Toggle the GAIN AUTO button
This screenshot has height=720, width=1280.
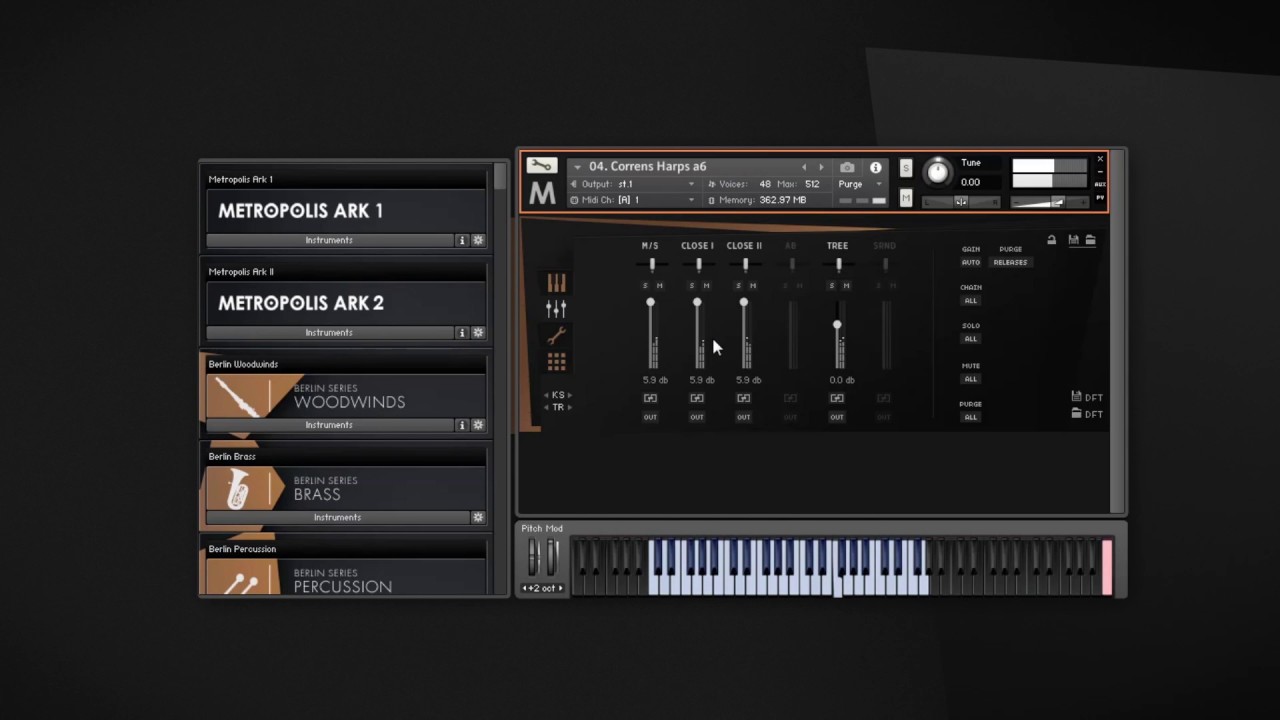point(970,262)
